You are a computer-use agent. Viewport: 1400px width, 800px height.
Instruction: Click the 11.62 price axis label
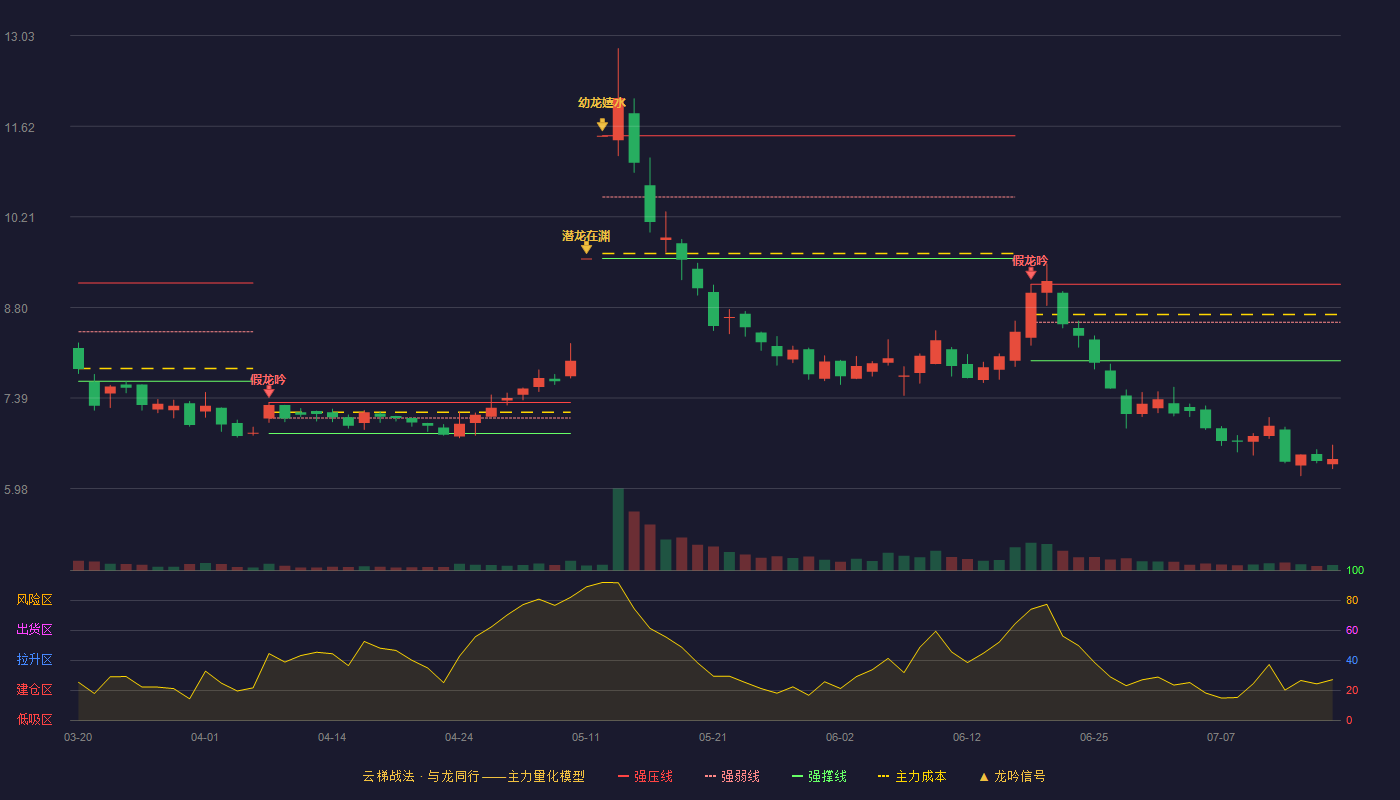[19, 128]
